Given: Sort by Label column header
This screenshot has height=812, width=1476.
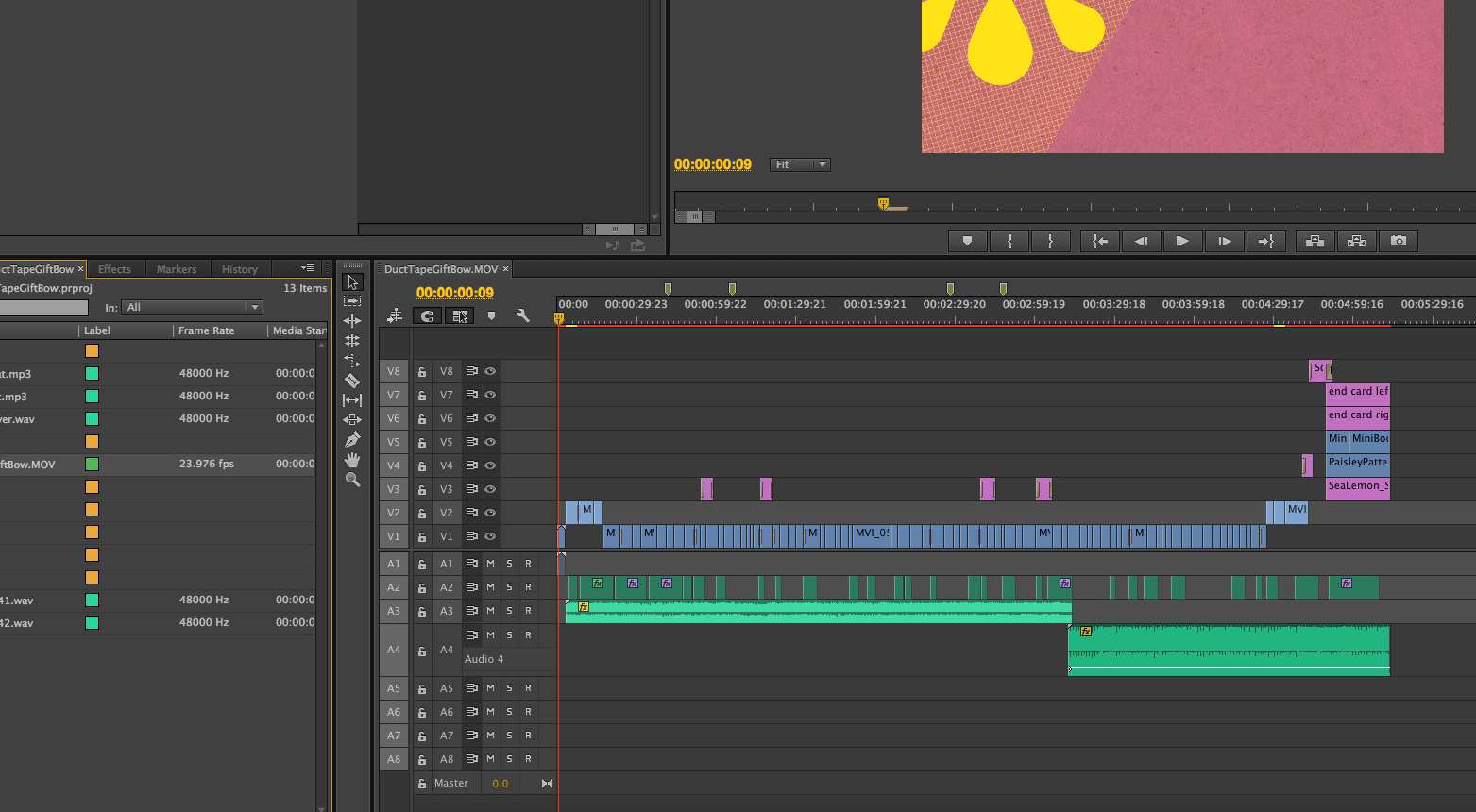Looking at the screenshot, I should click(97, 330).
